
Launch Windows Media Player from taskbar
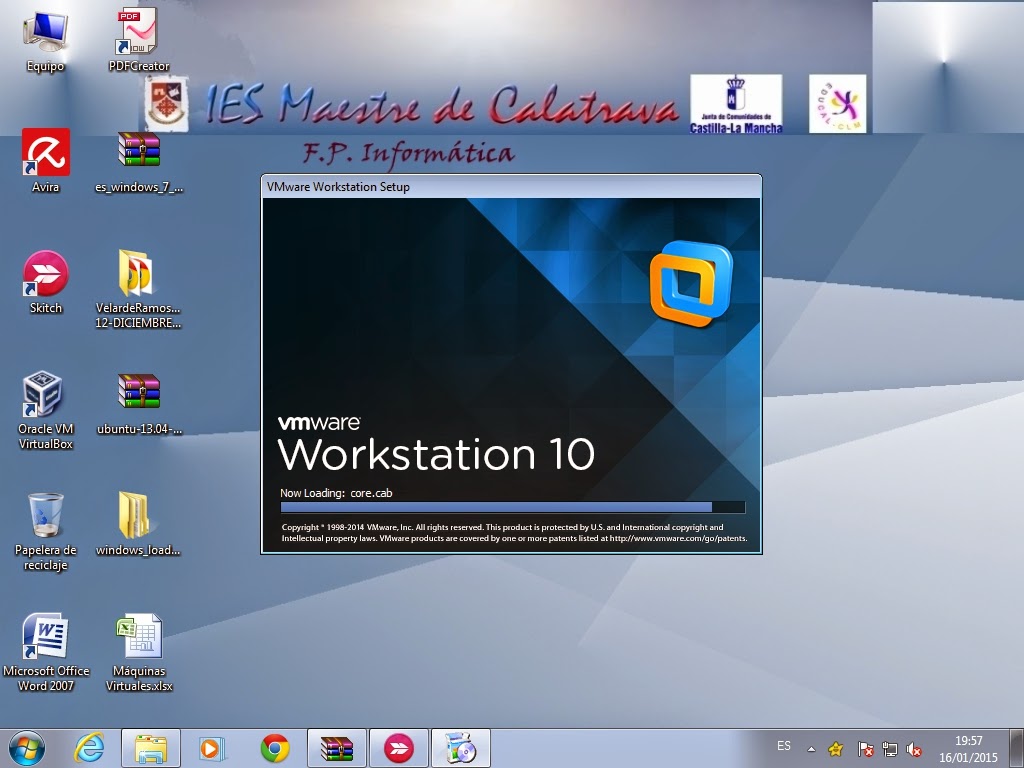pyautogui.click(x=212, y=748)
